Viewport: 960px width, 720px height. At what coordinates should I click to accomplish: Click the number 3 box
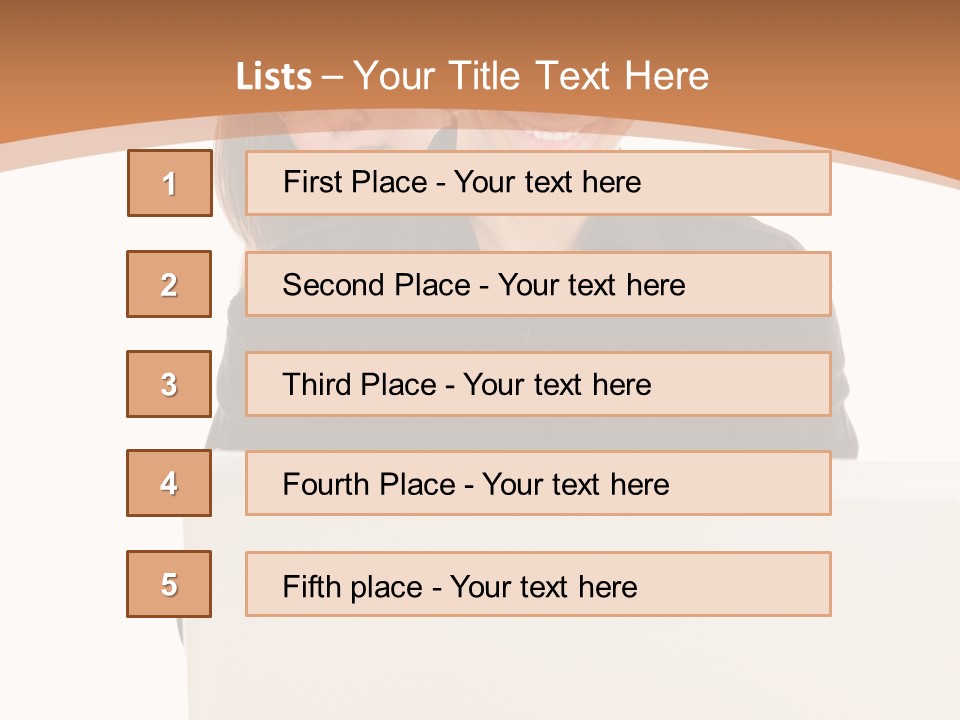(169, 384)
